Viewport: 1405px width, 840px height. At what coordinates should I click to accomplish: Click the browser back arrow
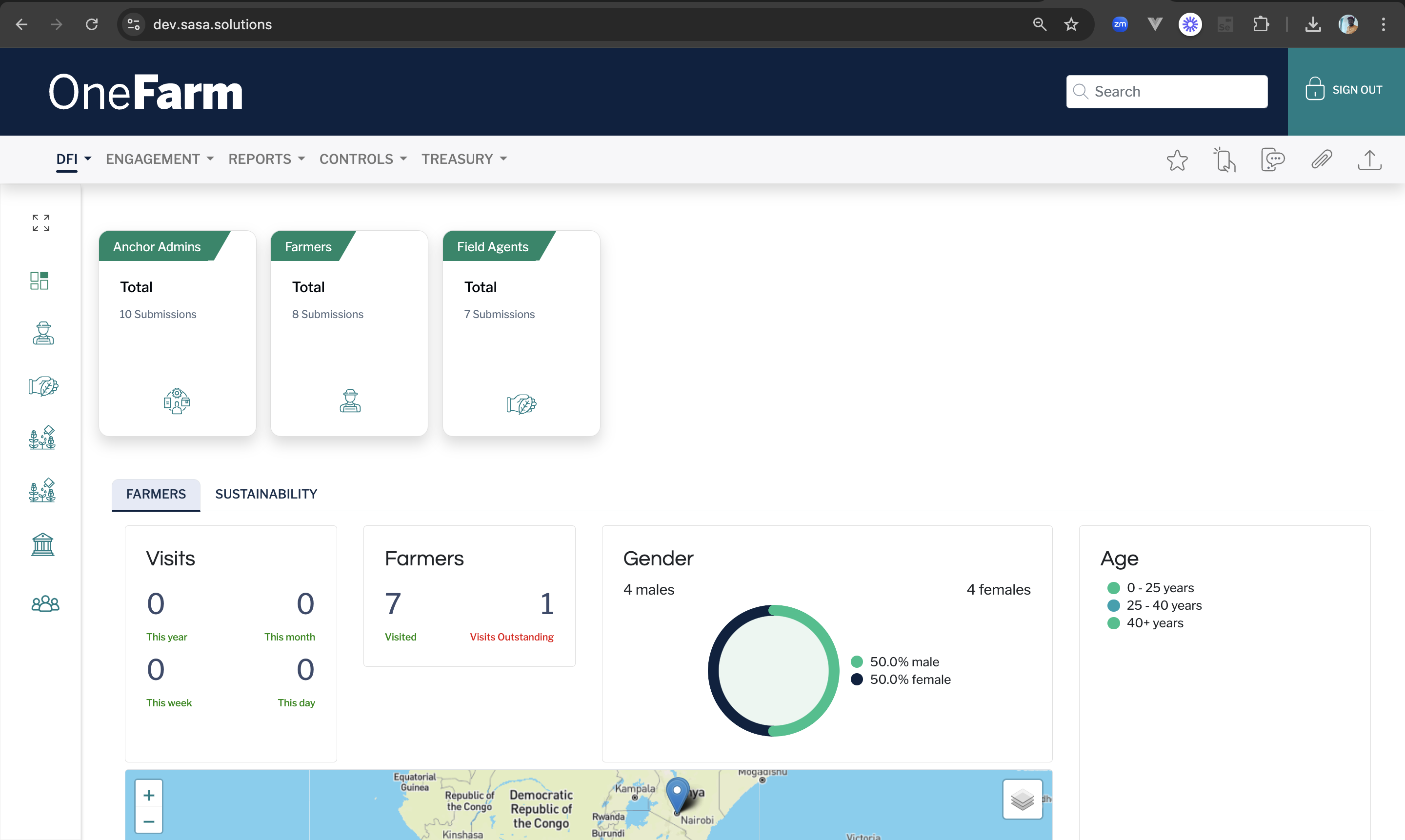(x=21, y=24)
